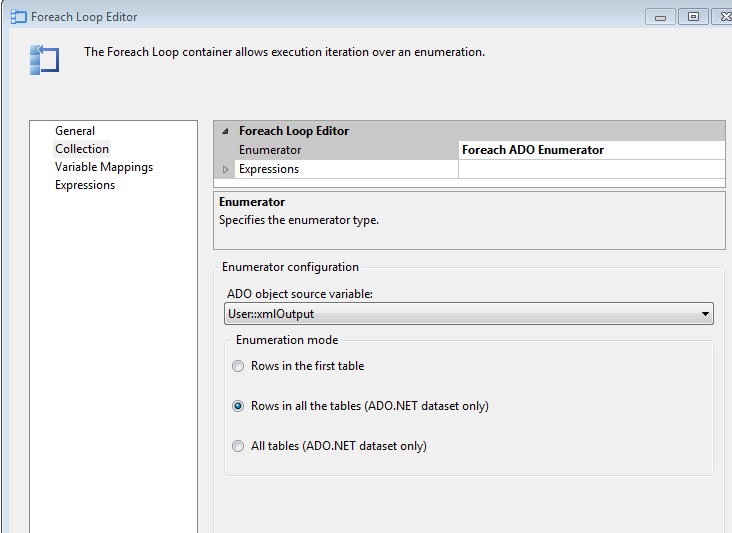
Task: Switch to the Collection page
Action: pyautogui.click(x=82, y=149)
